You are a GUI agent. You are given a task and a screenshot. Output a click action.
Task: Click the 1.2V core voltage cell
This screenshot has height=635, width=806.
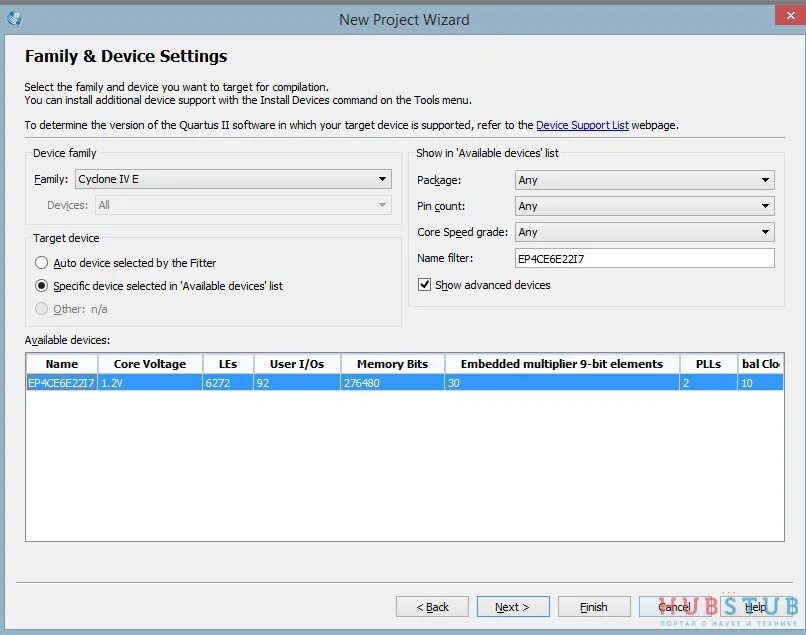pyautogui.click(x=150, y=383)
